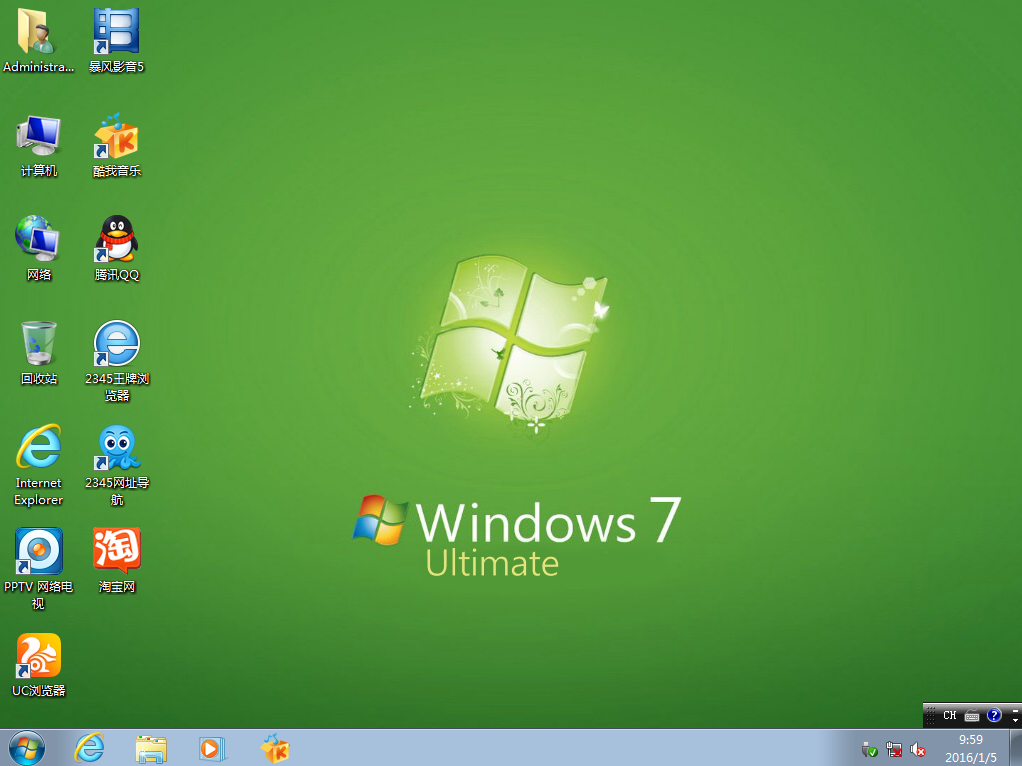This screenshot has height=766, width=1022.
Task: Select the 计算机 desktop icon
Action: tap(38, 136)
